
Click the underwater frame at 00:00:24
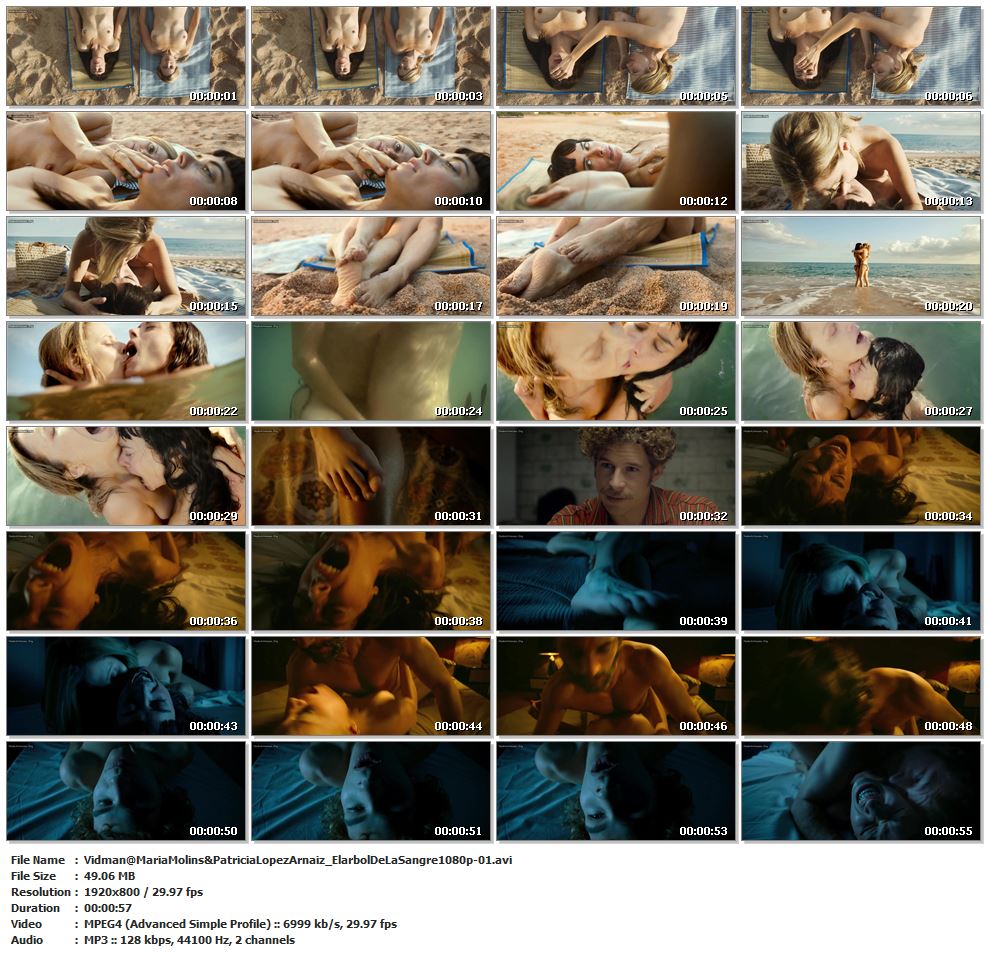(x=371, y=371)
